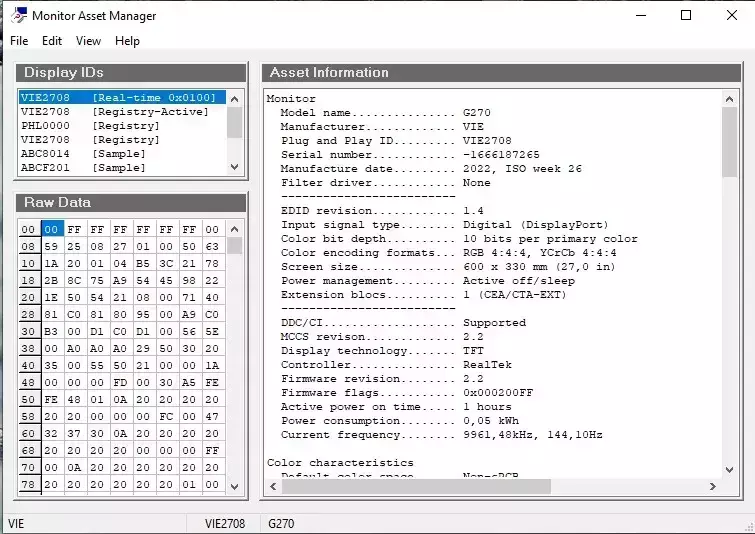
Task: Minimize the Monitor Asset Manager window
Action: click(641, 15)
